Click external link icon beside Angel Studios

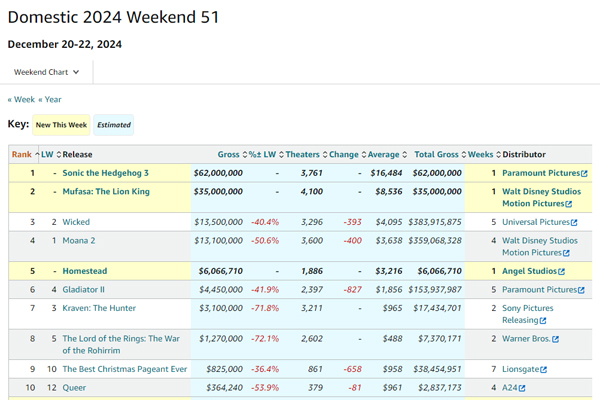(x=561, y=271)
